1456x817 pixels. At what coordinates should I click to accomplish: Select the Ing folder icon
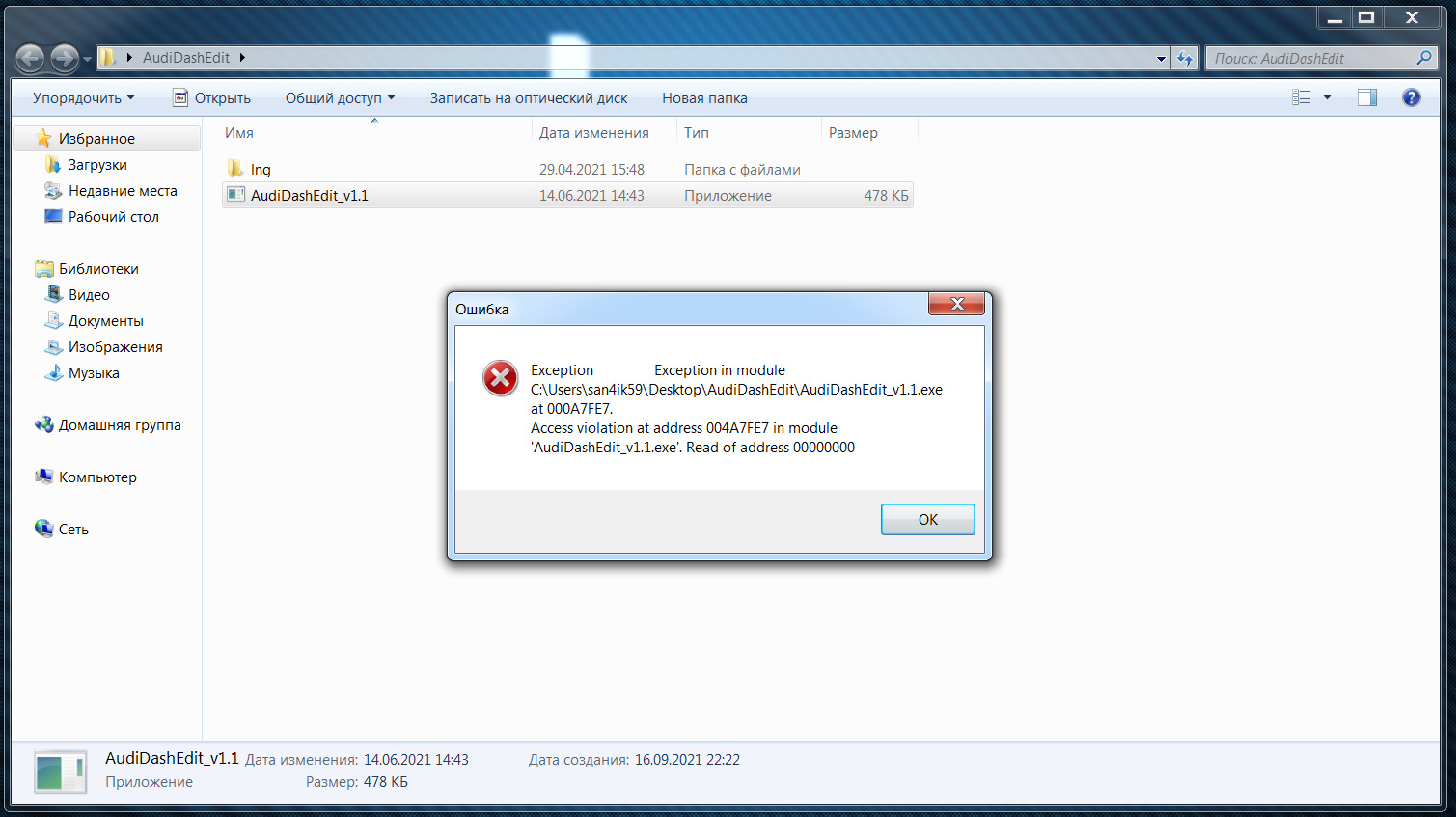(x=235, y=169)
